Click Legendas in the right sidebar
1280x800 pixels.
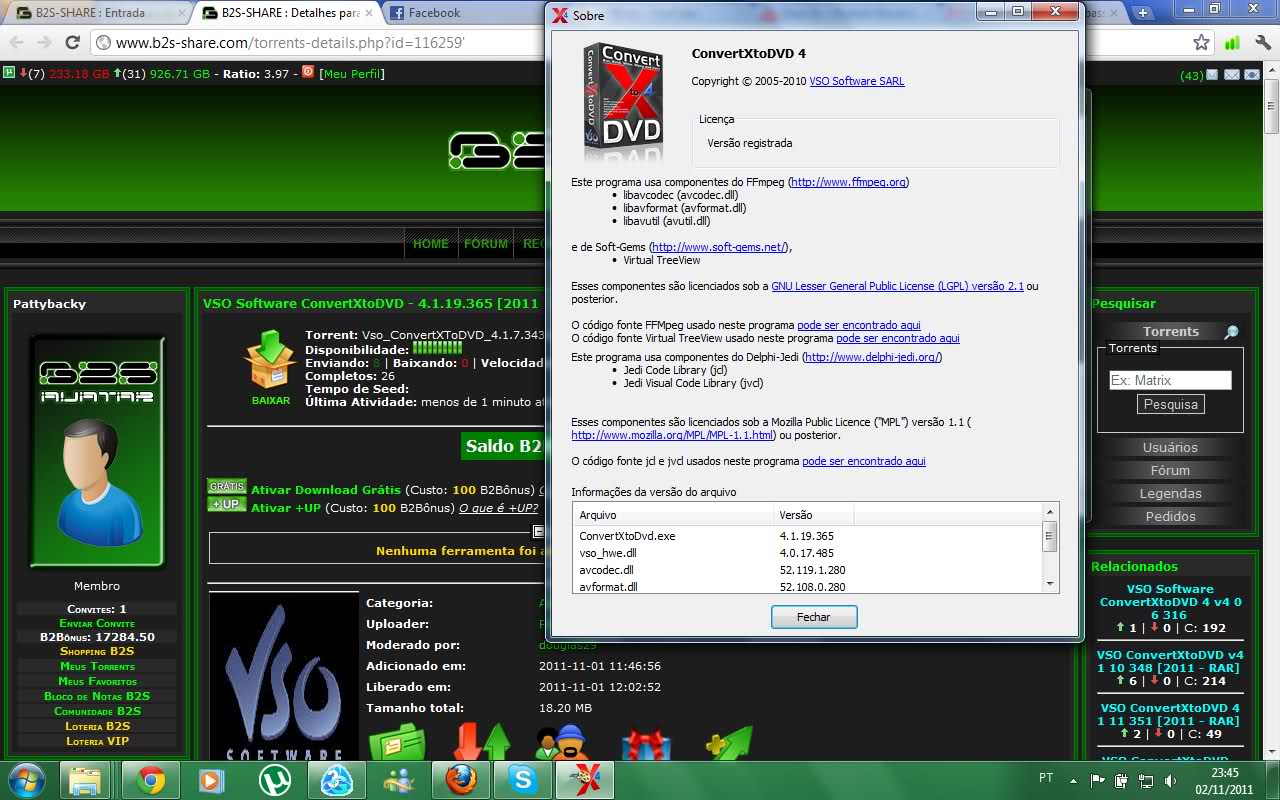(1170, 493)
